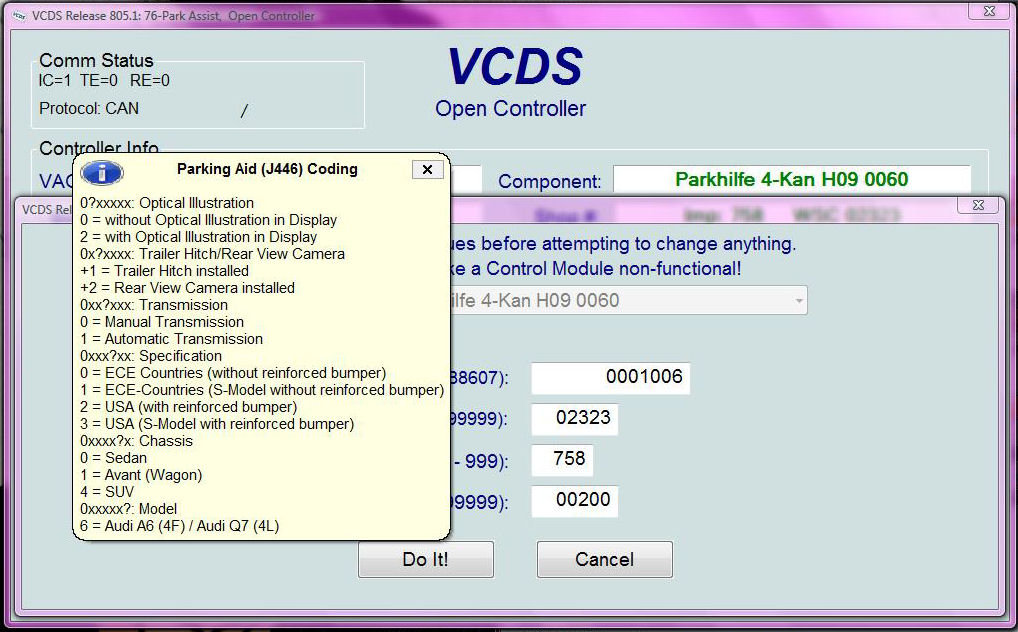Click the VCDS app icon in title bar

(x=17, y=15)
